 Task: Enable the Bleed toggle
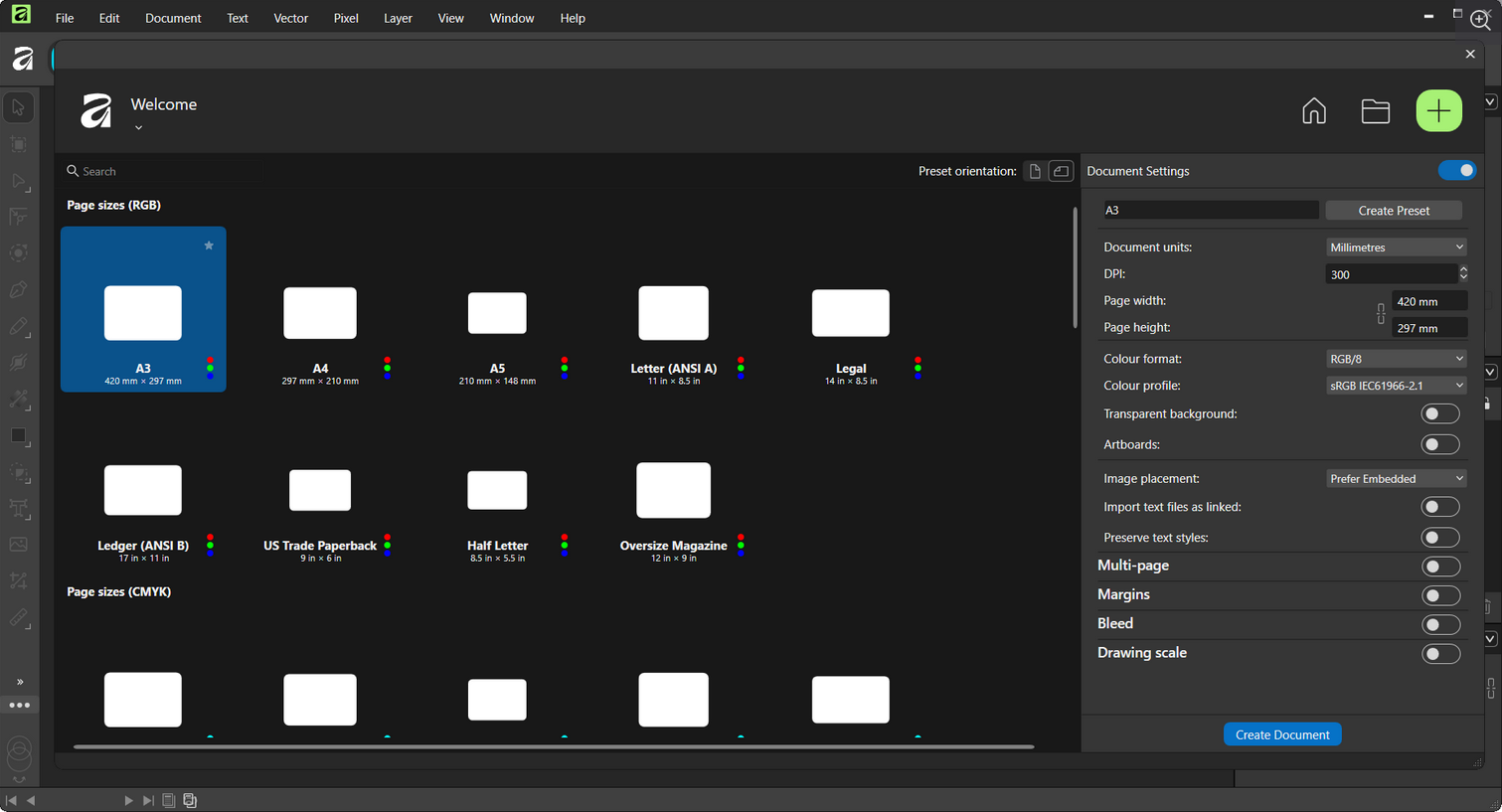[x=1439, y=624]
